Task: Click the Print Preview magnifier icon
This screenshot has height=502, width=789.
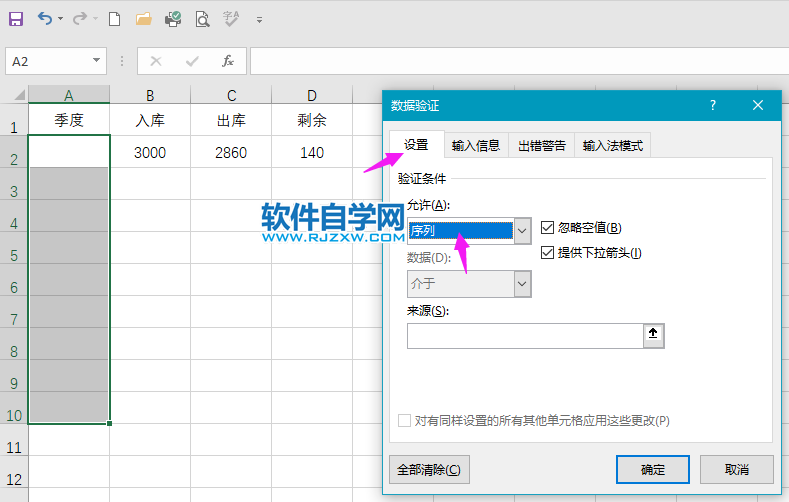Action: pos(202,19)
